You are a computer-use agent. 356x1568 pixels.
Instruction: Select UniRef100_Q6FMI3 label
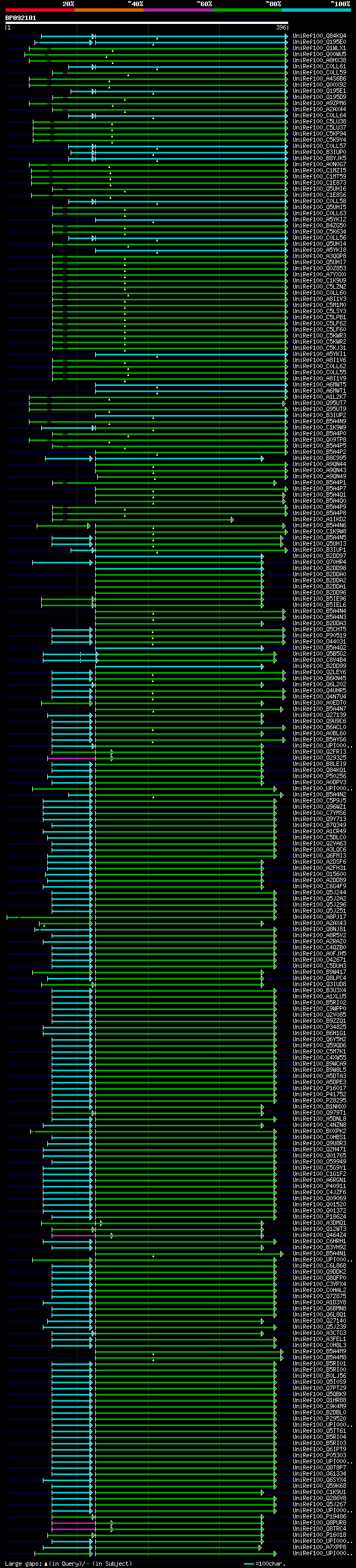click(x=319, y=856)
